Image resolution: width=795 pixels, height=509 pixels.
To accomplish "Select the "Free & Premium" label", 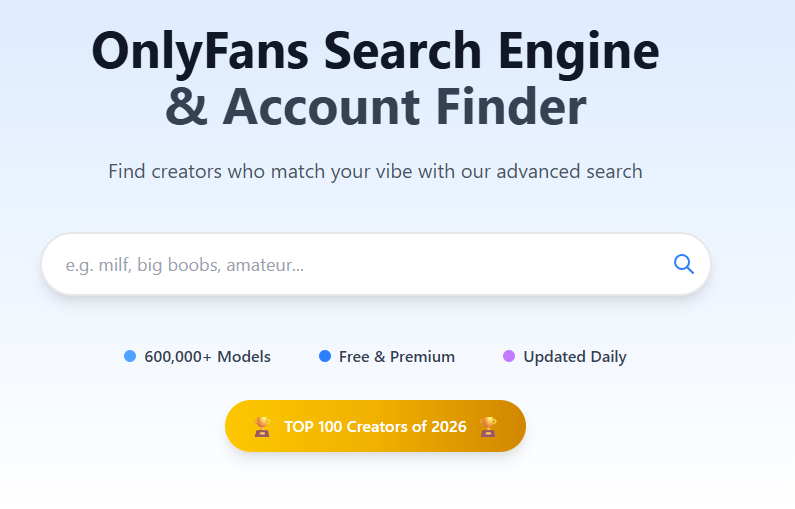I will 396,357.
